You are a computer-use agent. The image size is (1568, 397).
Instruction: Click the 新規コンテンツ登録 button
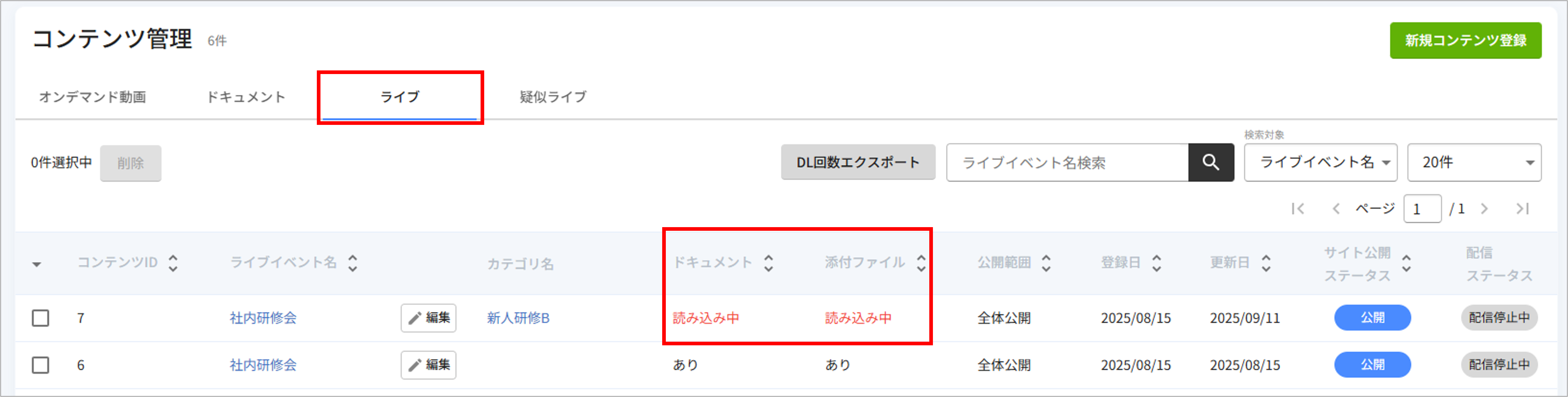(x=1465, y=41)
